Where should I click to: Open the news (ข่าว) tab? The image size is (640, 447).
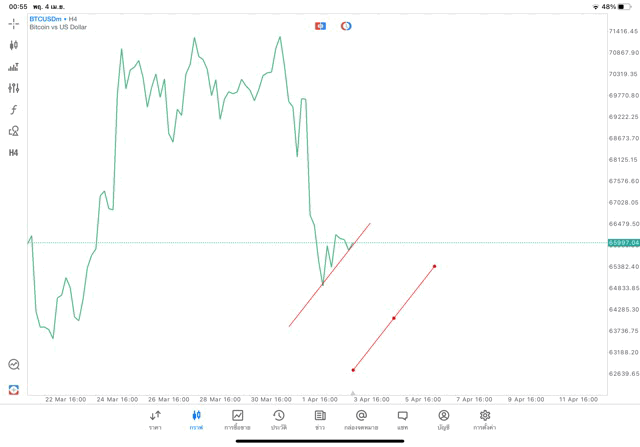click(320, 420)
